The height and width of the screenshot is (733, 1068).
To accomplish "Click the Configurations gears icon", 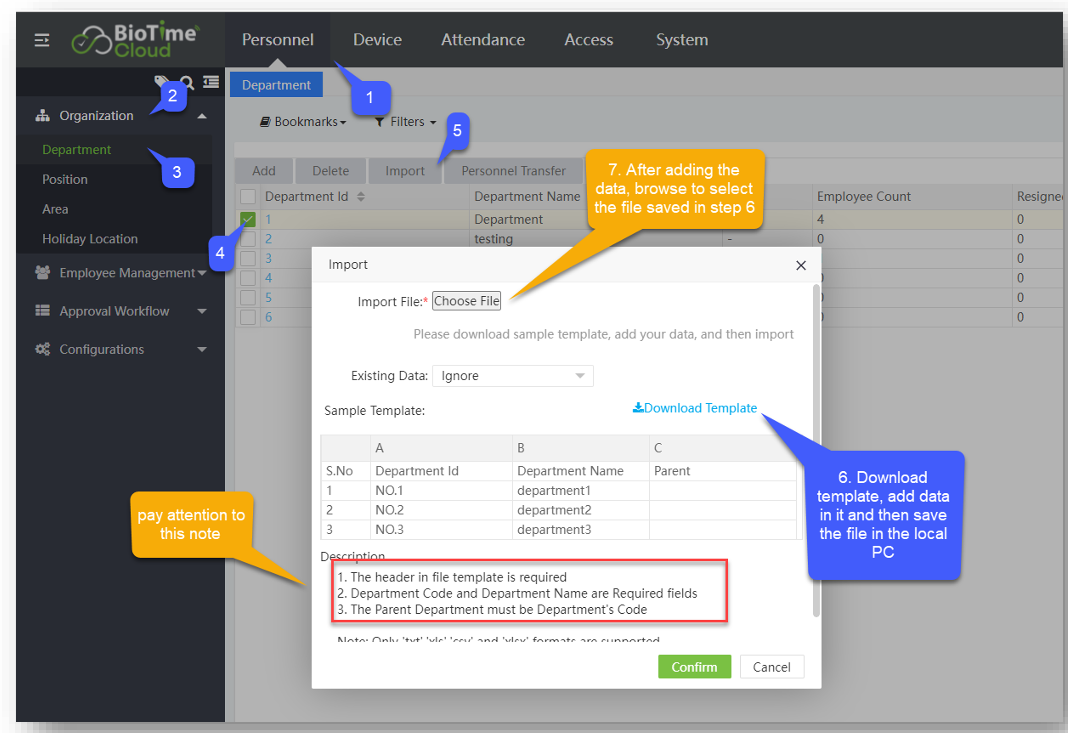I will pyautogui.click(x=43, y=350).
